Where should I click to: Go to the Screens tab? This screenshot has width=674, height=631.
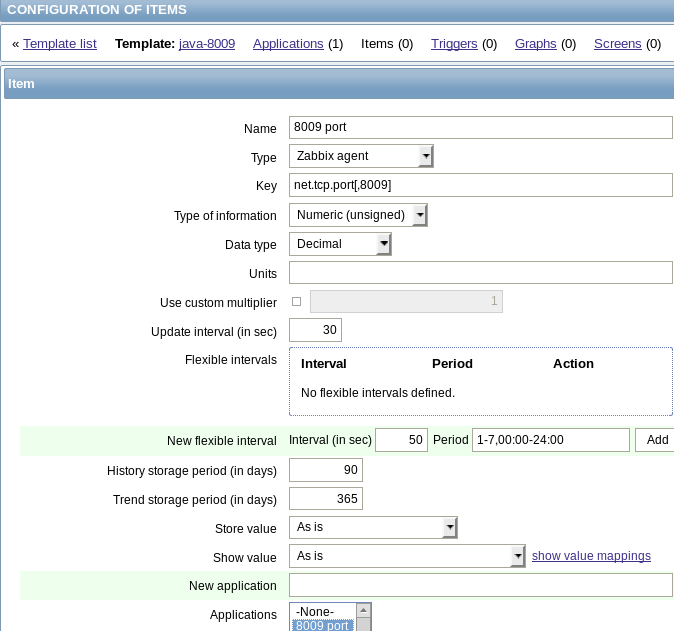[x=618, y=44]
